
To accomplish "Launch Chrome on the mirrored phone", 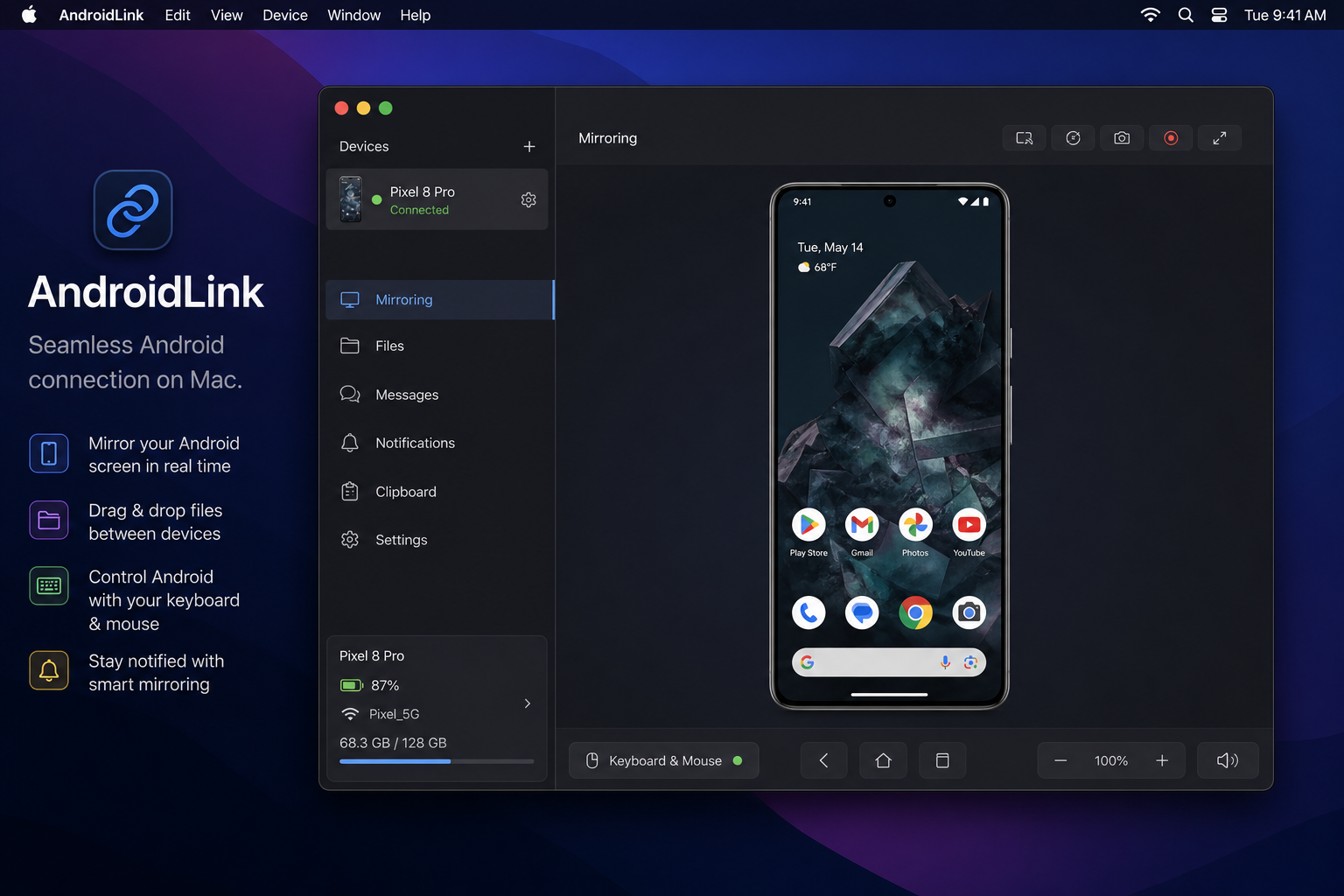I will point(915,612).
